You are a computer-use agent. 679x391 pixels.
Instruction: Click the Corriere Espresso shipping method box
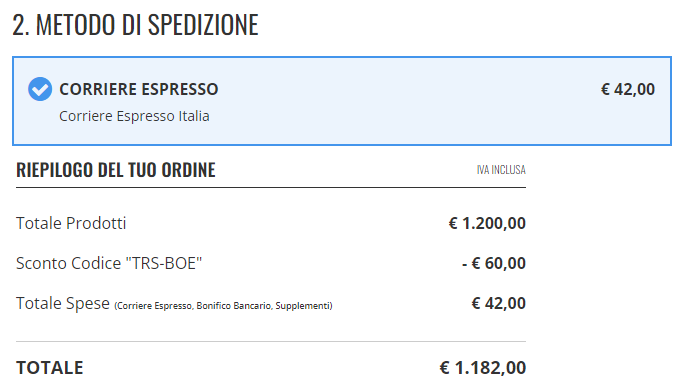(x=342, y=101)
